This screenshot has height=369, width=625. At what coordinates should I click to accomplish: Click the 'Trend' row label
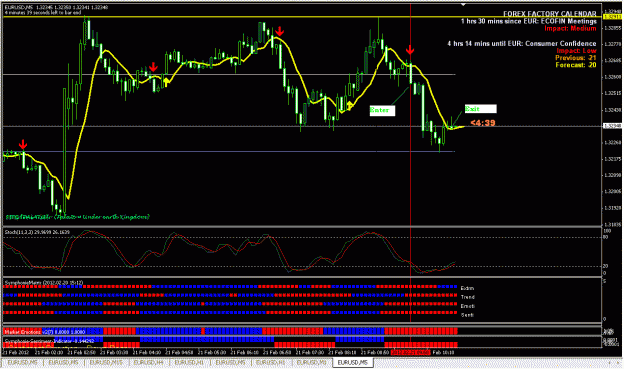(468, 297)
